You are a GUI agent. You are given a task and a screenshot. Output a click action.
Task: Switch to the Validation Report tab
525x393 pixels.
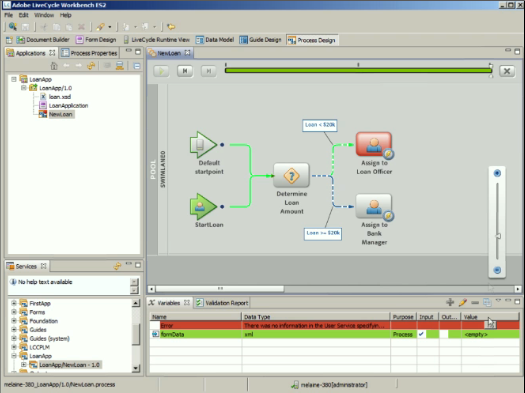click(222, 303)
